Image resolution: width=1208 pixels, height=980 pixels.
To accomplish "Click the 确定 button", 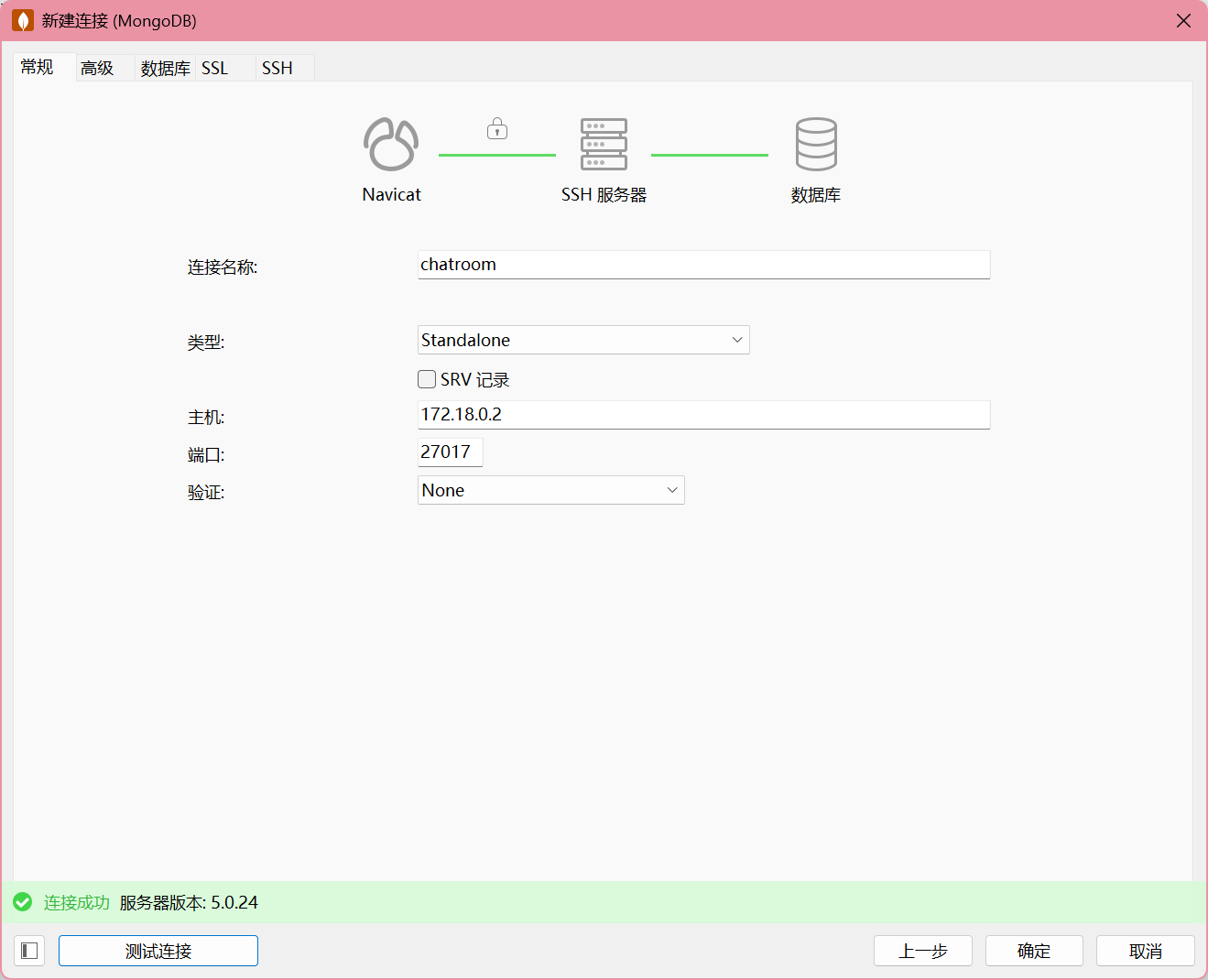I will 1034,951.
